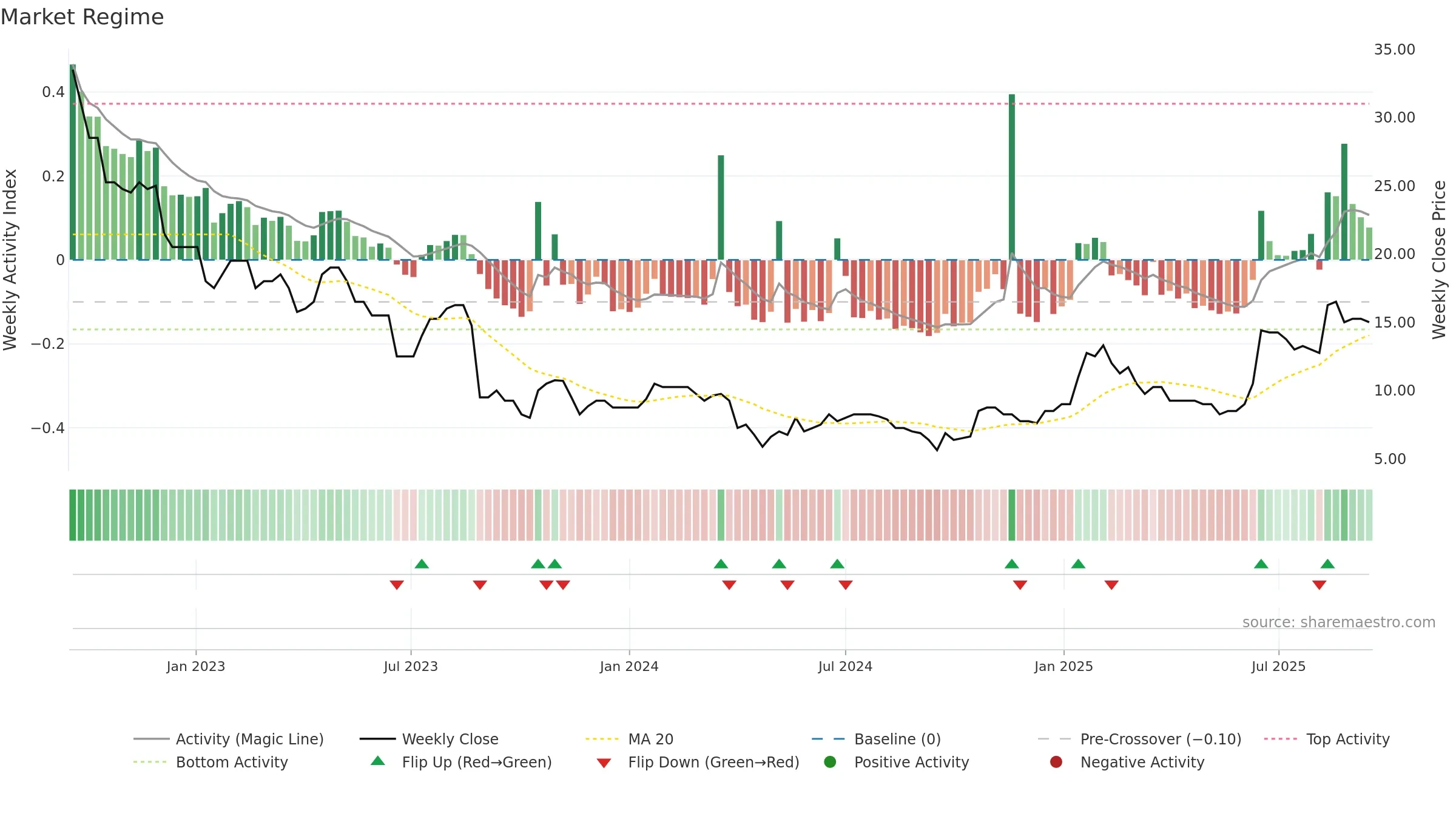The height and width of the screenshot is (819, 1456).
Task: Click the source: sharemaestro.com text
Action: point(1339,622)
